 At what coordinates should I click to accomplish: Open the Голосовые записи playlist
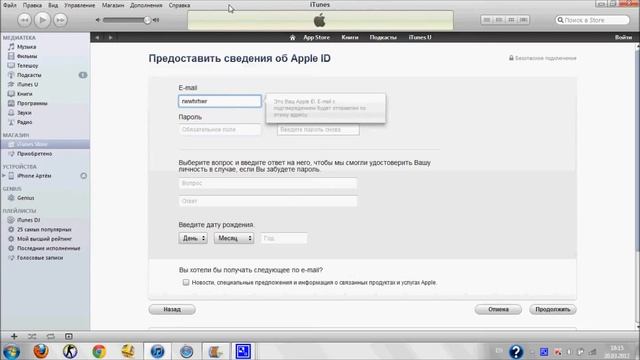pos(40,258)
